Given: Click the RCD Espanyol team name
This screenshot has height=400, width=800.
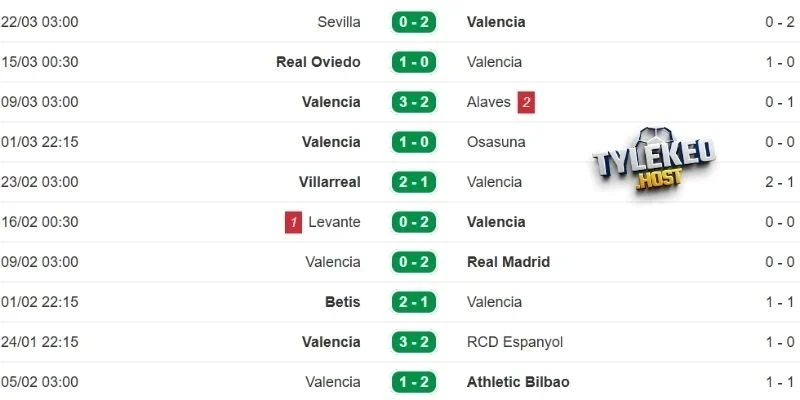Looking at the screenshot, I should [515, 342].
